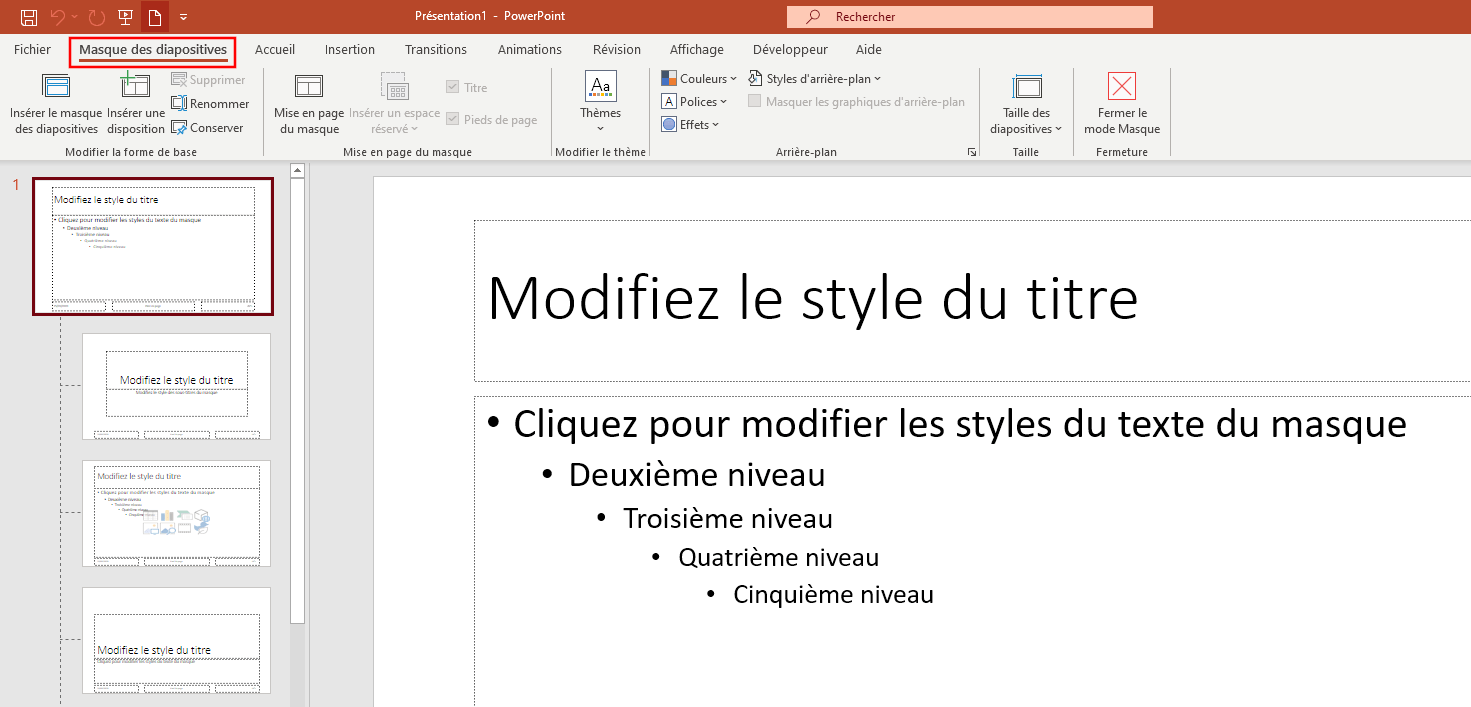Viewport: 1471px width, 707px height.
Task: Click the title placeholder Modifiez le style du titre
Action: click(813, 297)
